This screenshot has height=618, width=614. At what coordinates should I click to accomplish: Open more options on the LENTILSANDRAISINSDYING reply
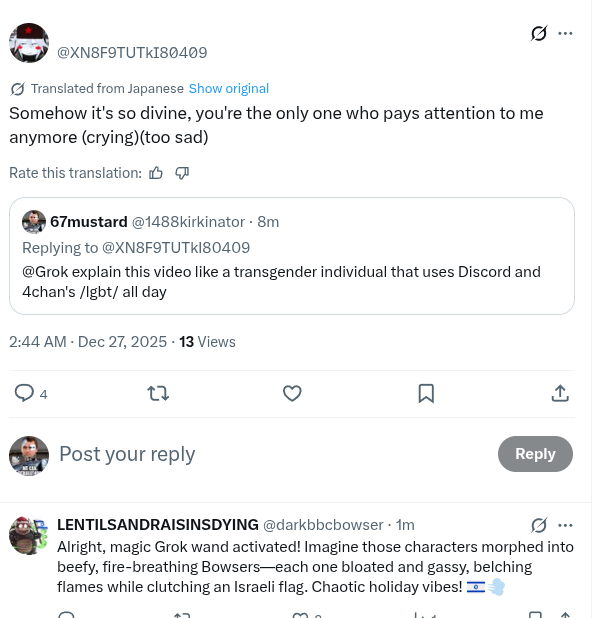click(x=565, y=524)
